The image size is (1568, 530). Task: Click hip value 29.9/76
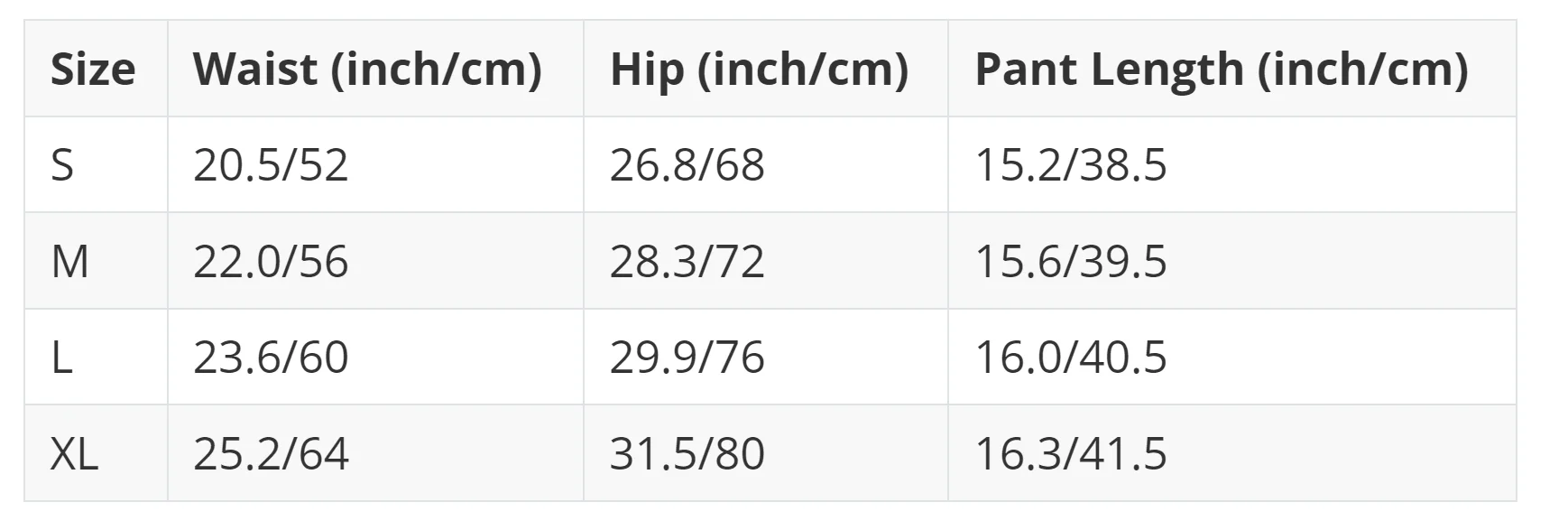[687, 358]
